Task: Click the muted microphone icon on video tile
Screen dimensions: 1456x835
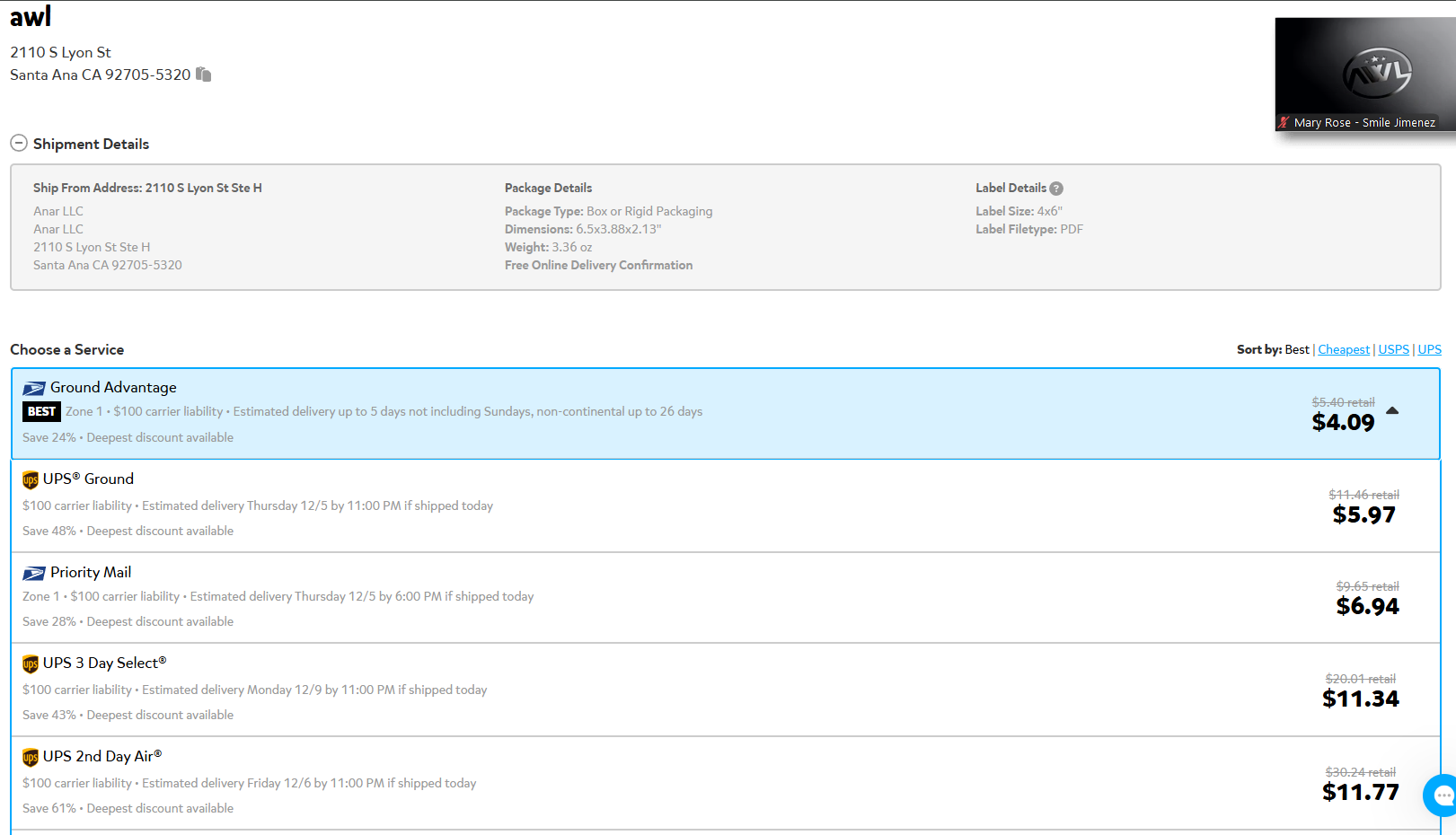Action: [1284, 122]
